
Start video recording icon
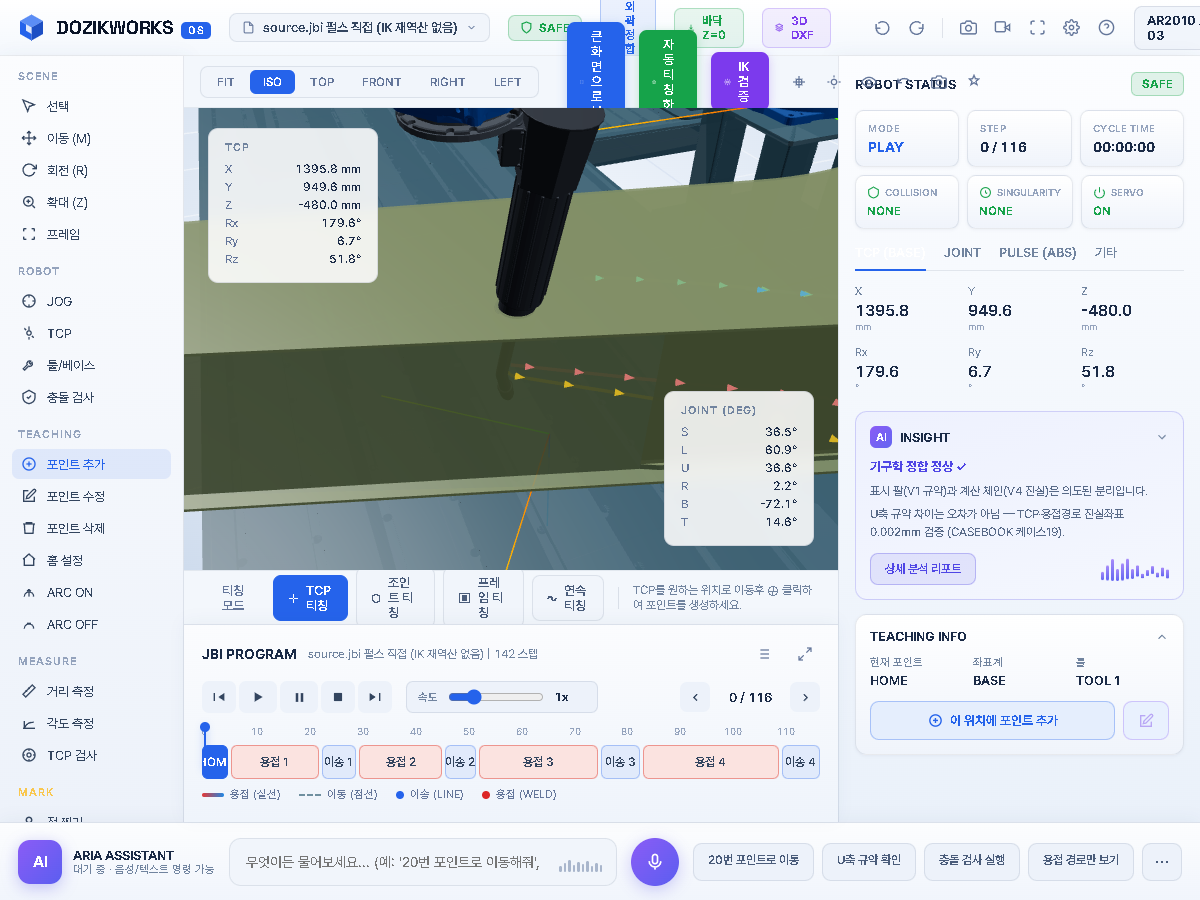1002,28
